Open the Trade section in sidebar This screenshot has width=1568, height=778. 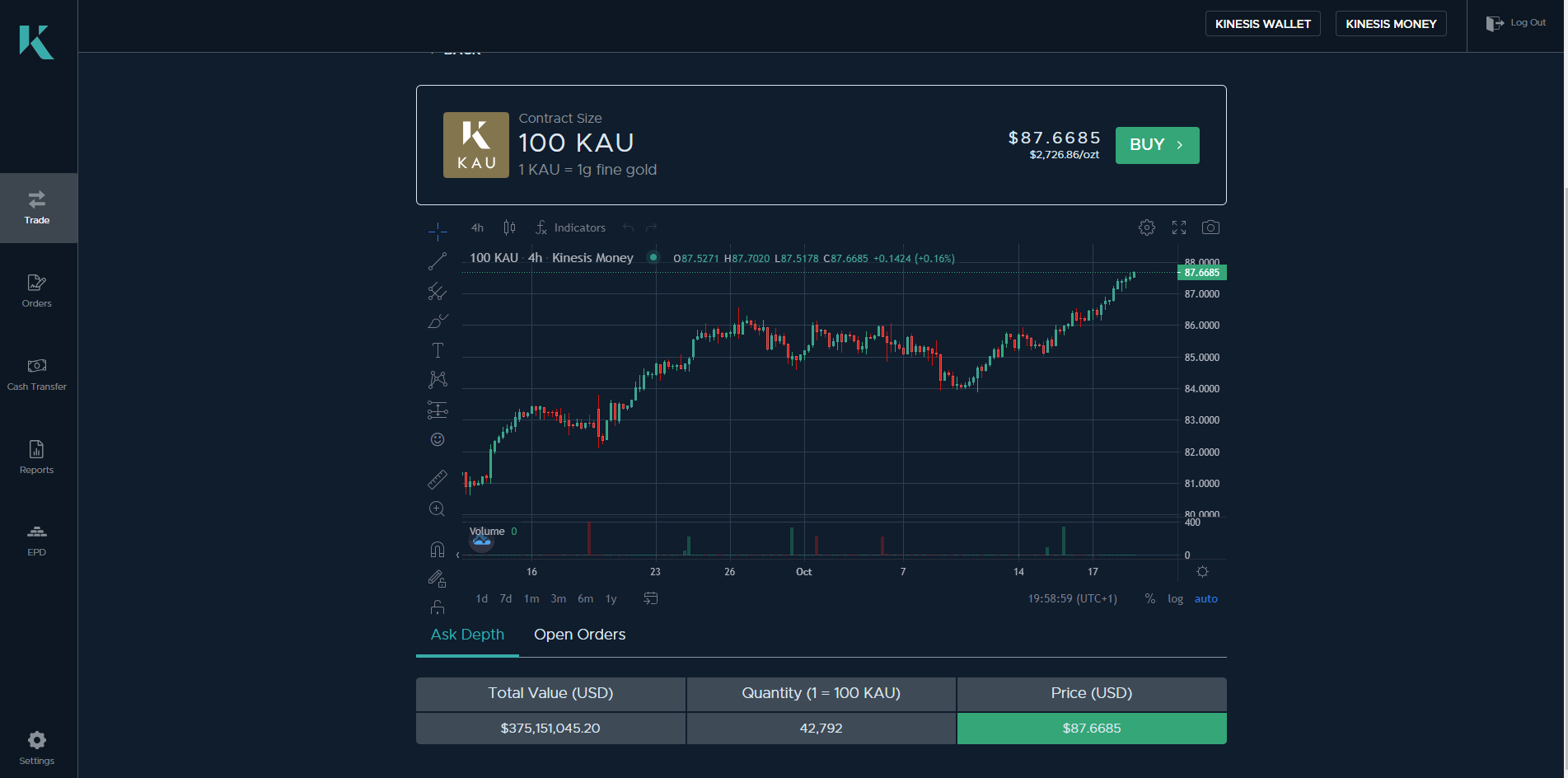tap(38, 208)
